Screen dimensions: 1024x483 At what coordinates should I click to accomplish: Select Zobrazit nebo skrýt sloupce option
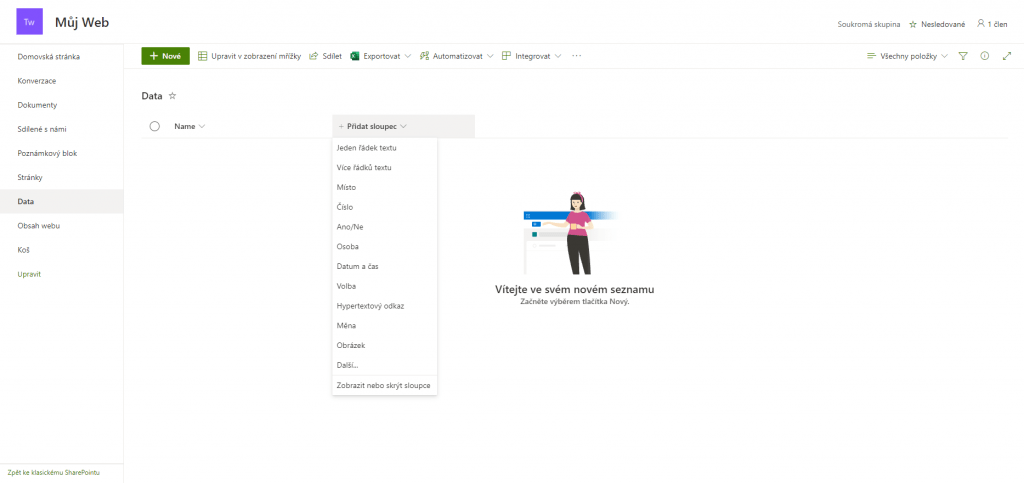[x=384, y=385]
